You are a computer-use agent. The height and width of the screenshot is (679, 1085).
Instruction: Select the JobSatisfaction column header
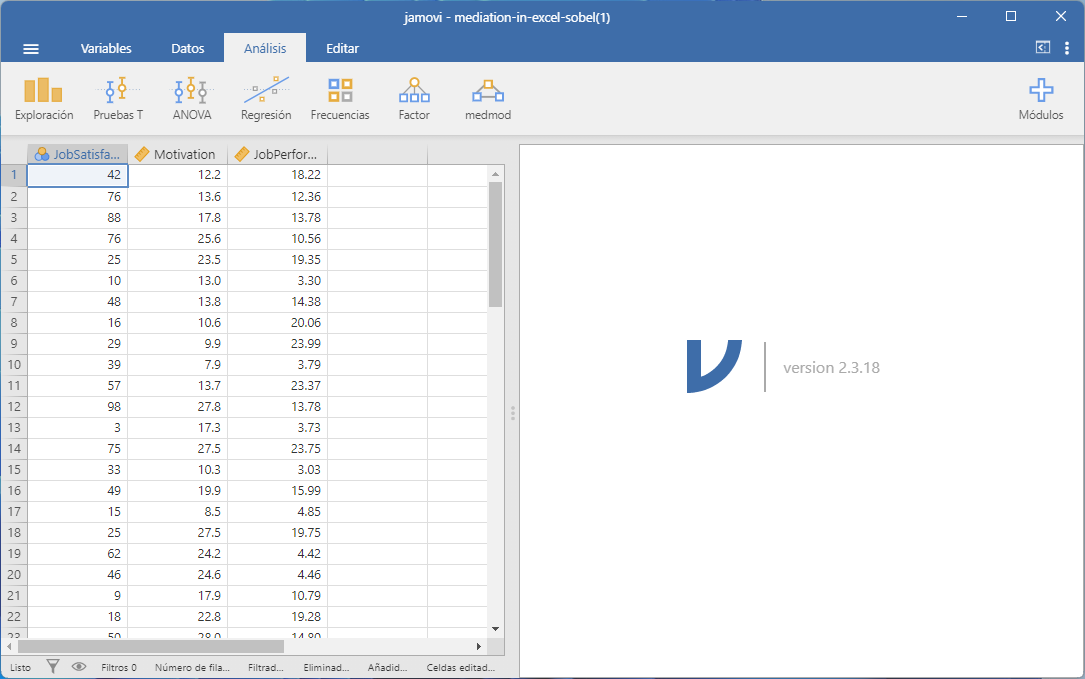[x=78, y=154]
